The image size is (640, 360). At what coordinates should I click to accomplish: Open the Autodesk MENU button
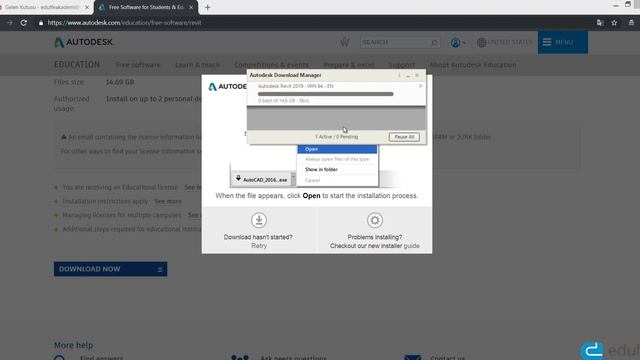coord(562,42)
